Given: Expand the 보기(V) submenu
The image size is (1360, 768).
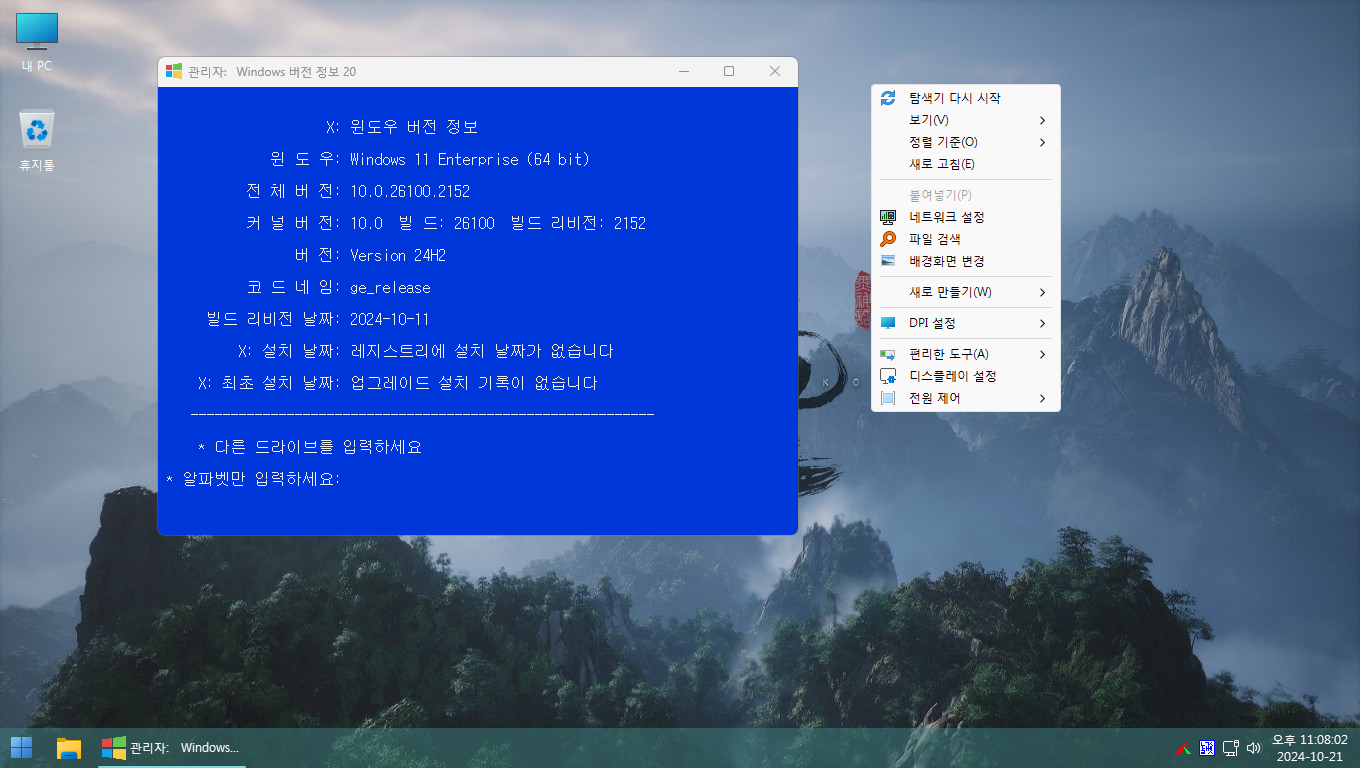Looking at the screenshot, I should point(1042,120).
